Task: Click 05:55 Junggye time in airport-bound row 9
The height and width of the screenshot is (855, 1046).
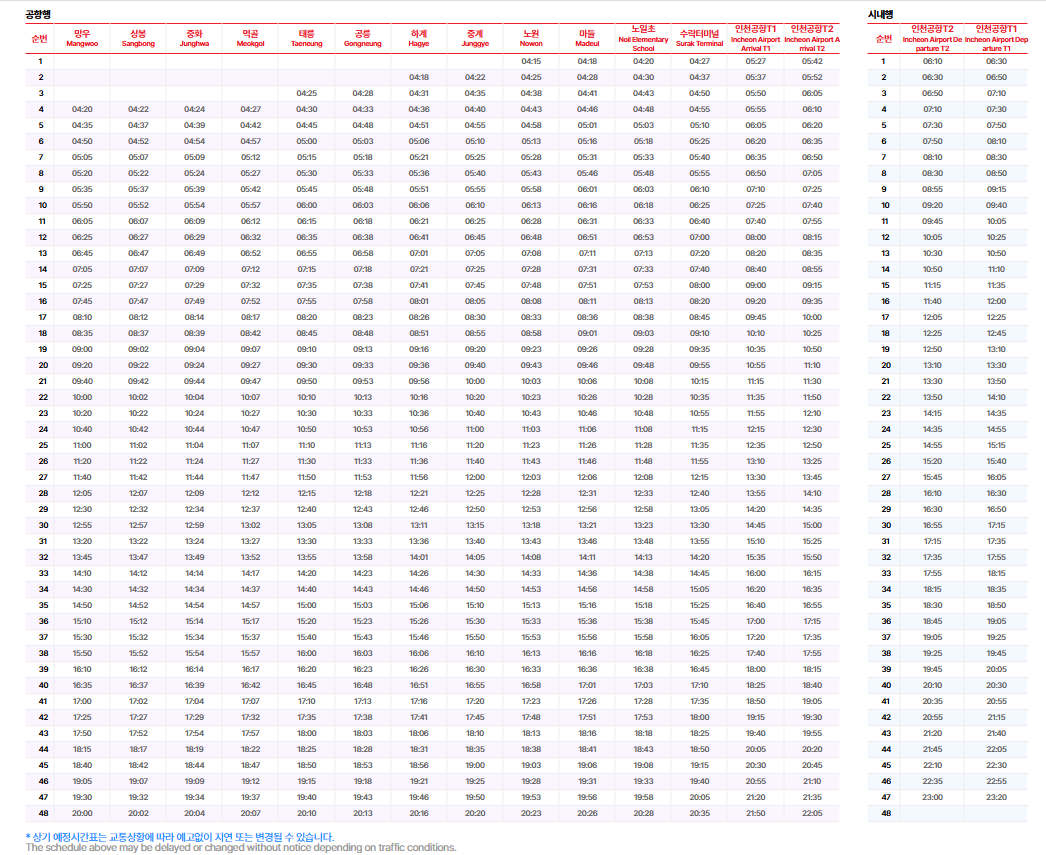Action: [x=475, y=189]
